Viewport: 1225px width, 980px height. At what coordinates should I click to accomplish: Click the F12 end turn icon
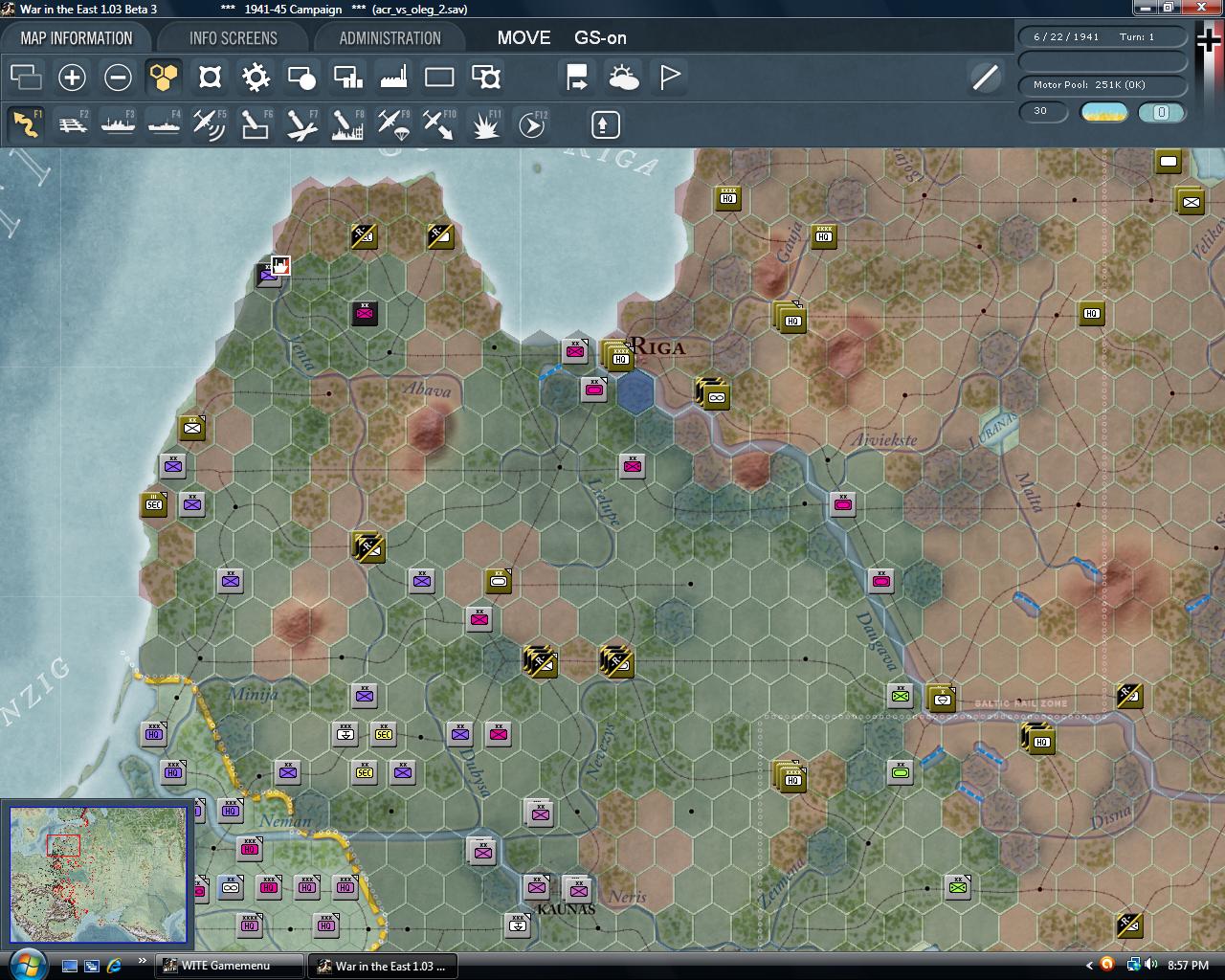coord(532,124)
